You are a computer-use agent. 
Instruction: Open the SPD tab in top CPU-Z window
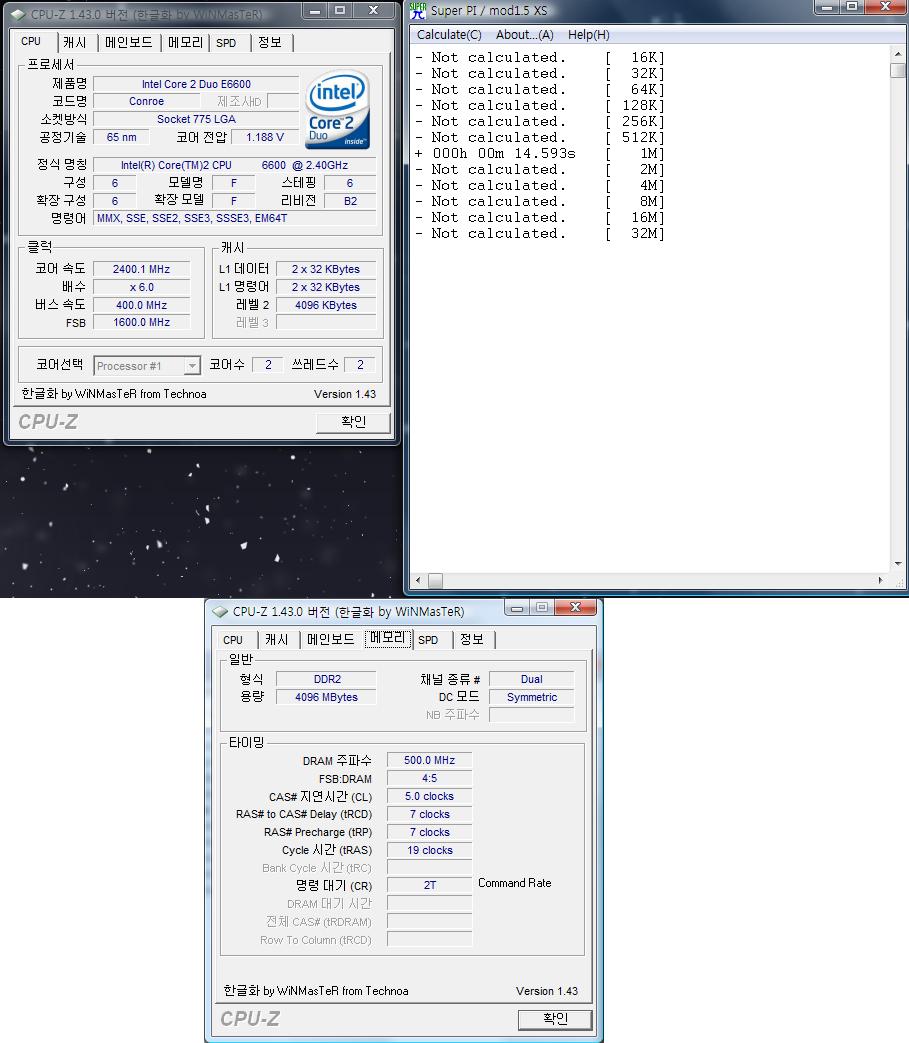(x=226, y=43)
